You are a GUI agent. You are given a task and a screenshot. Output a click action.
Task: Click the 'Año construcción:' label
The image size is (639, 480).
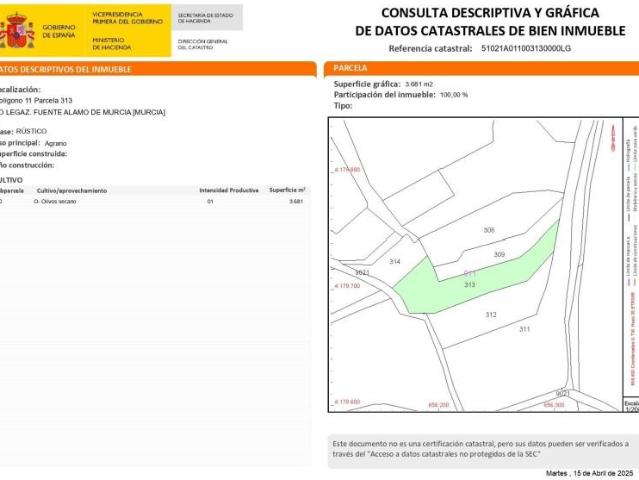click(x=27, y=165)
